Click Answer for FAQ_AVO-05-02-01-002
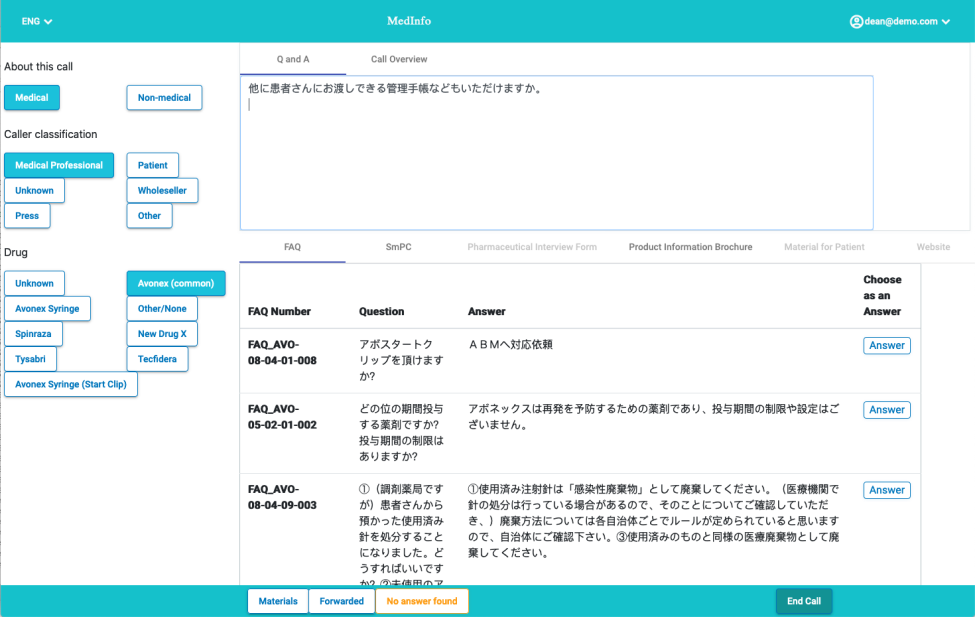This screenshot has height=617, width=975. 886,409
